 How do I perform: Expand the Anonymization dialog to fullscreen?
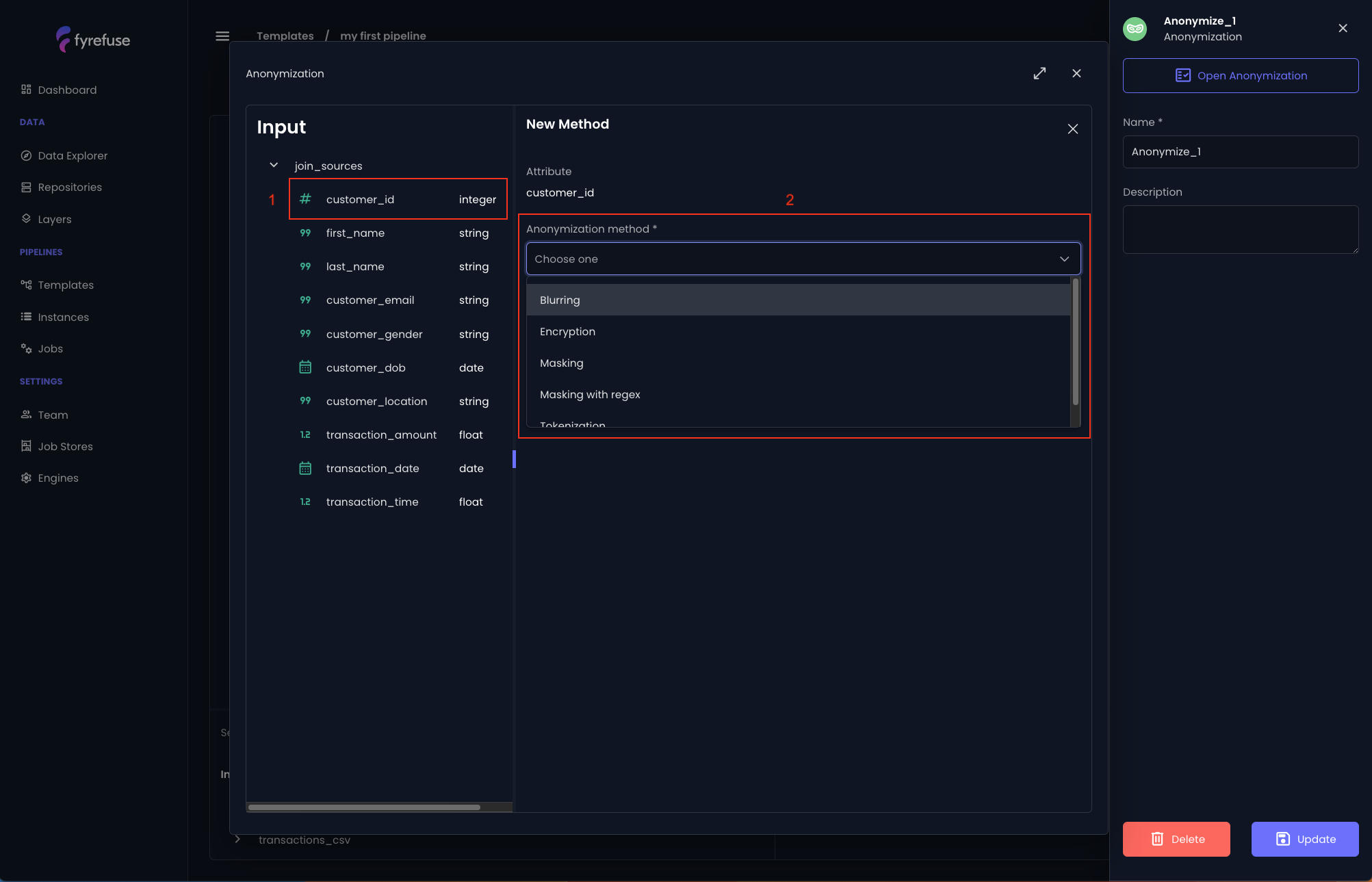(1039, 73)
